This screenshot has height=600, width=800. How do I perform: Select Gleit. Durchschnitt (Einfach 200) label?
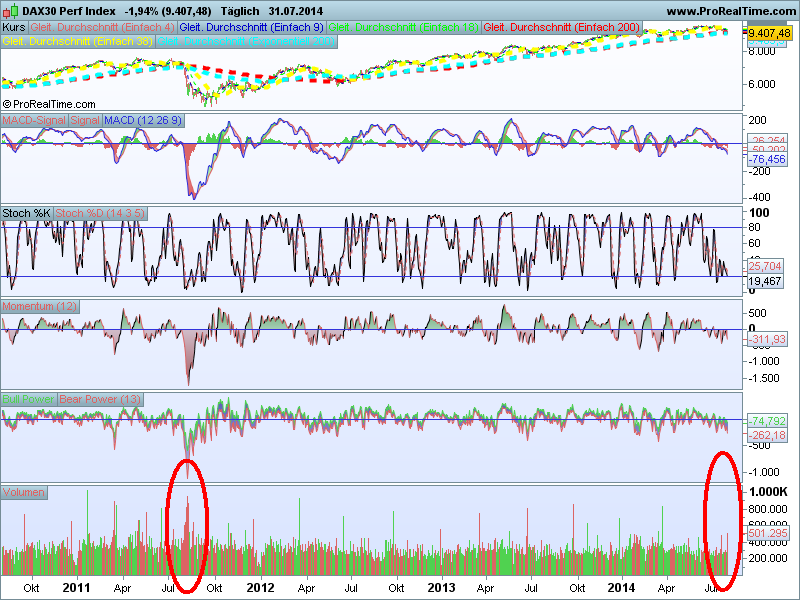[561, 27]
